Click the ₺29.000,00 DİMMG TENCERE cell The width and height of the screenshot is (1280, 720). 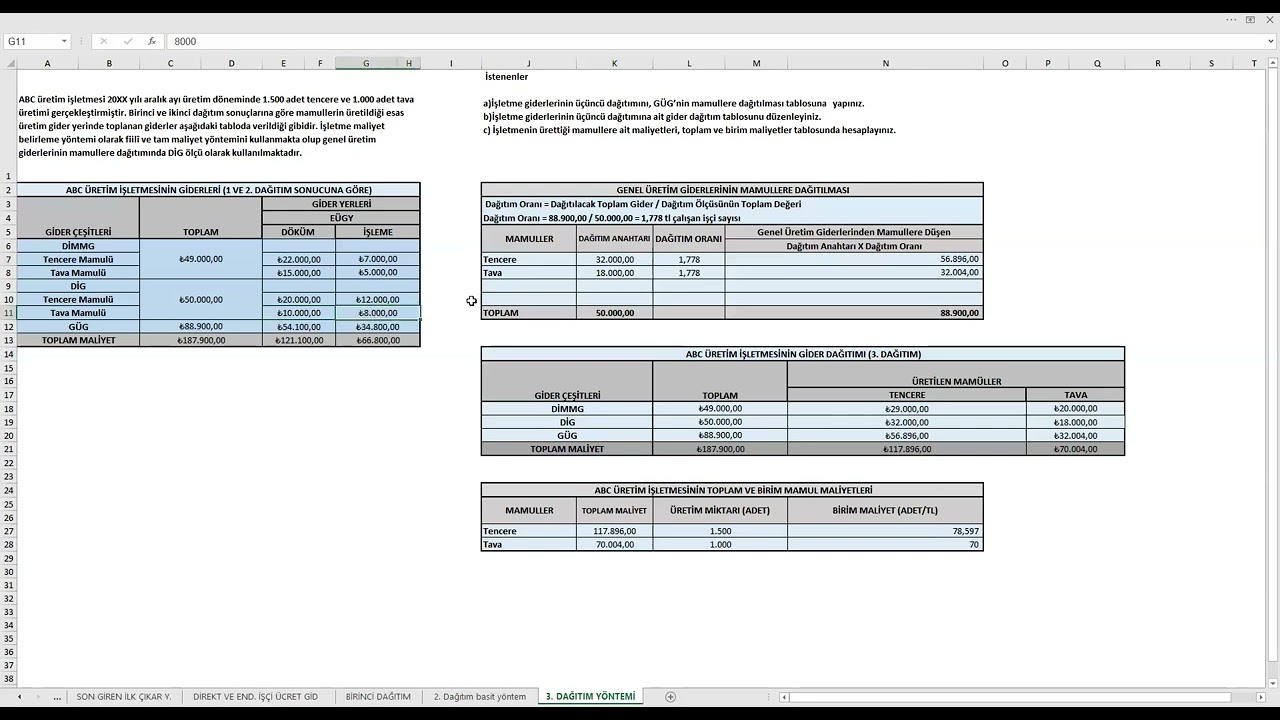pyautogui.click(x=907, y=409)
